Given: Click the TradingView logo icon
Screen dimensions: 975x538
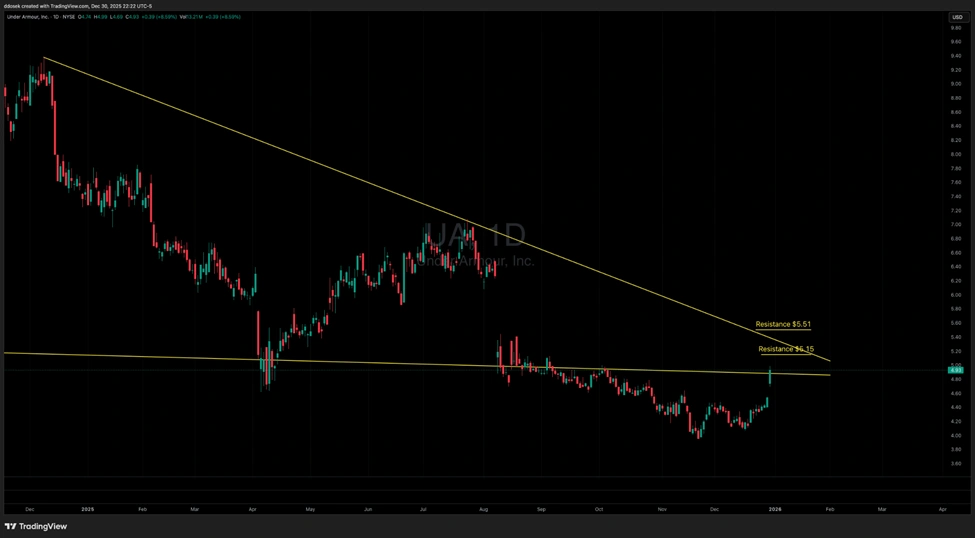Looking at the screenshot, I should 11,526.
